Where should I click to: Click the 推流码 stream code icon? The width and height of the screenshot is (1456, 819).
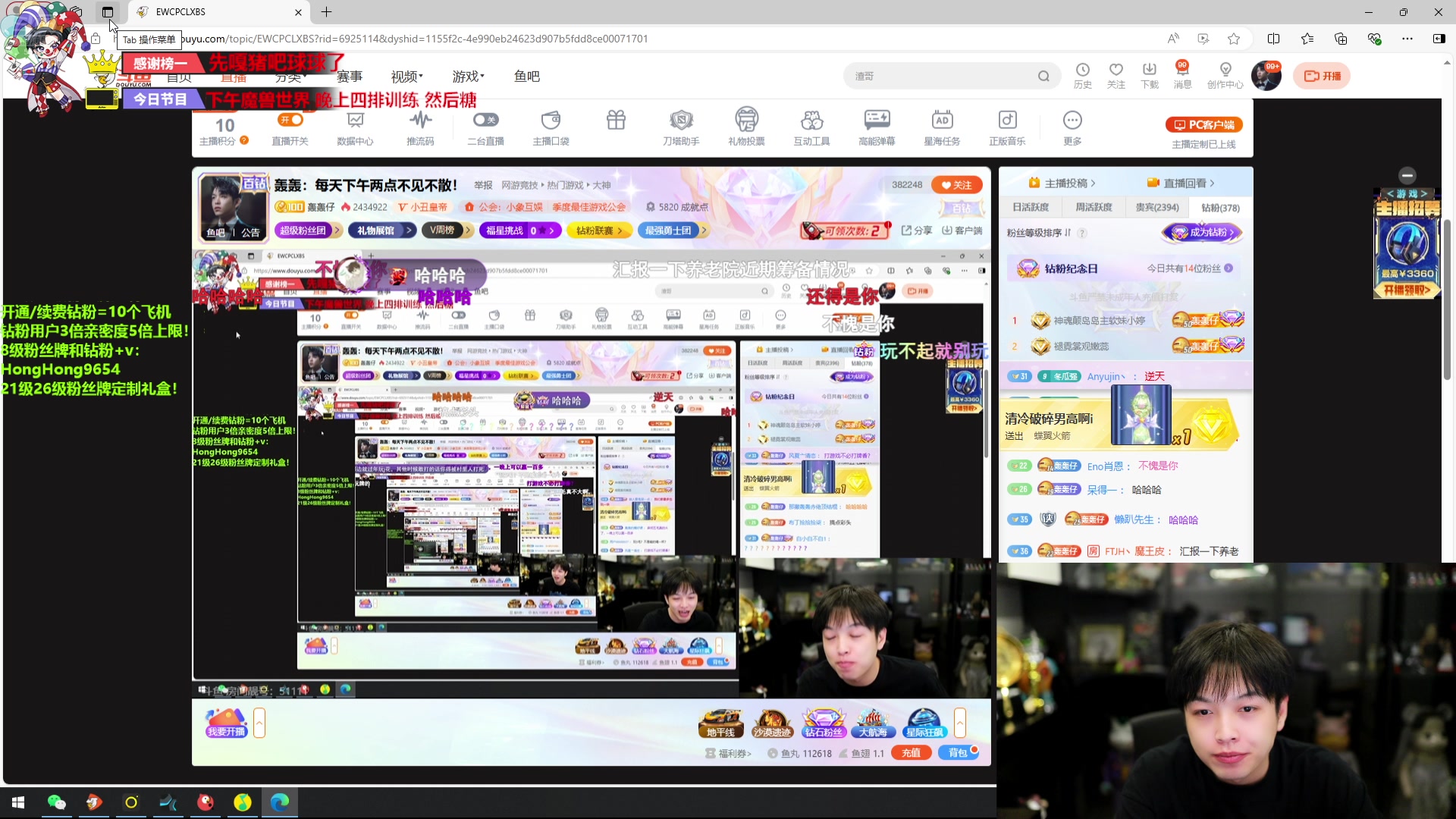[x=420, y=127]
